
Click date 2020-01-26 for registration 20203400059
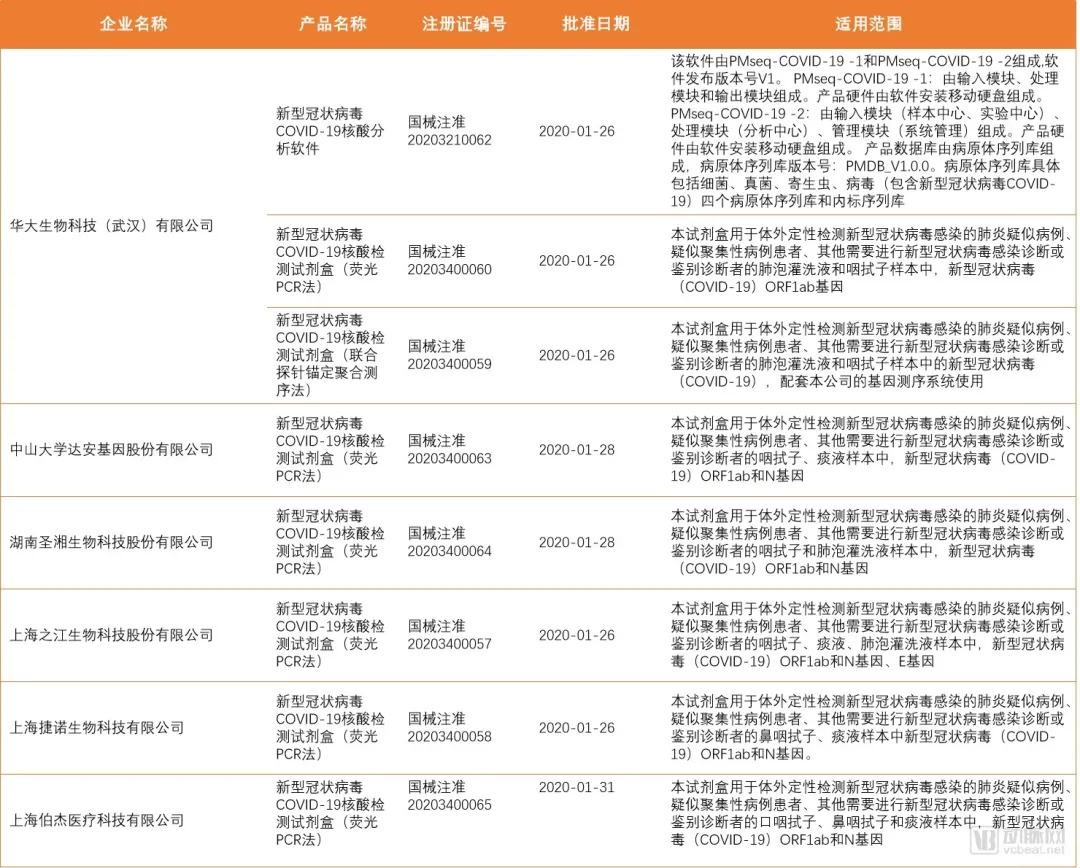577,355
